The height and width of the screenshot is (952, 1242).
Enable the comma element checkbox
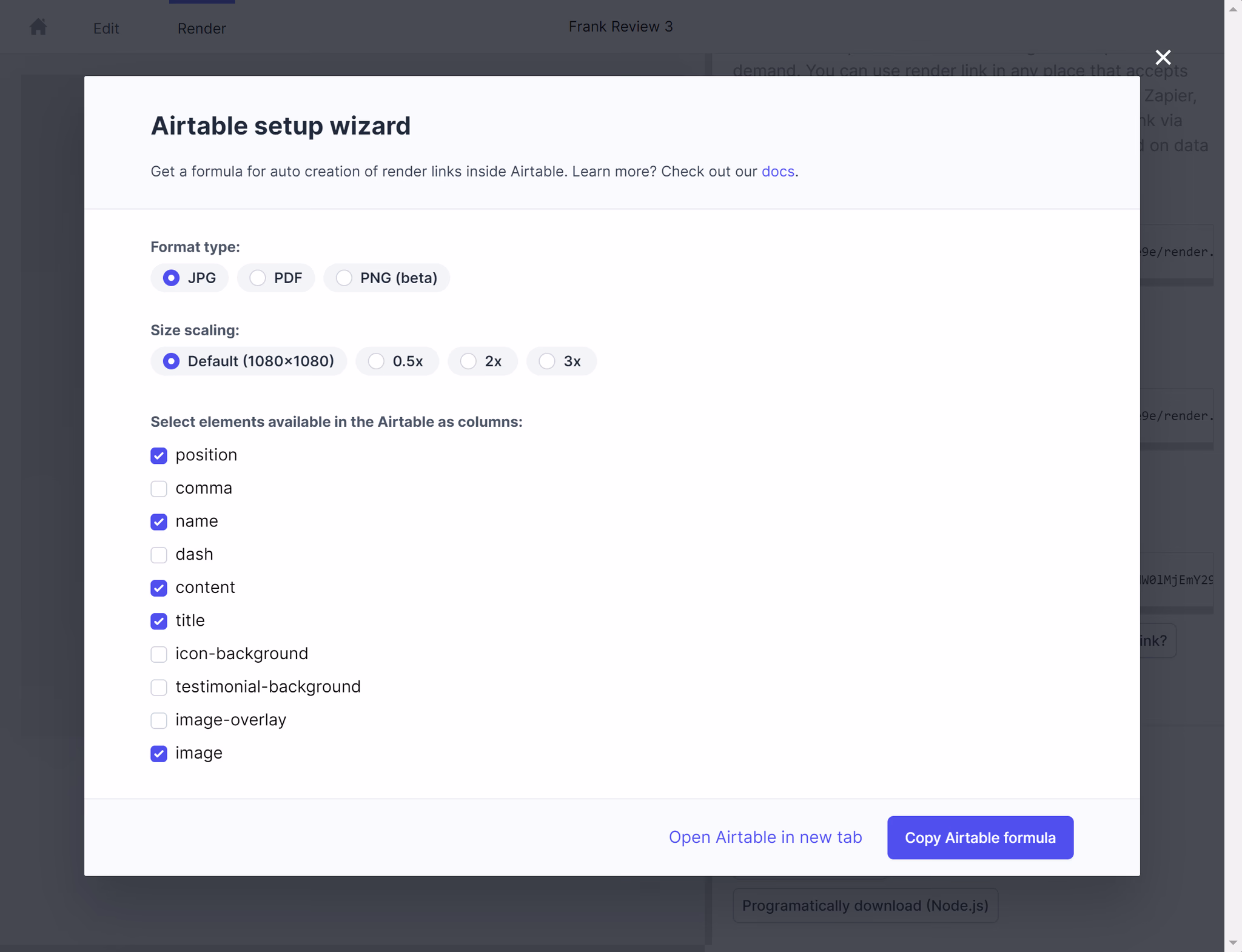(x=159, y=489)
